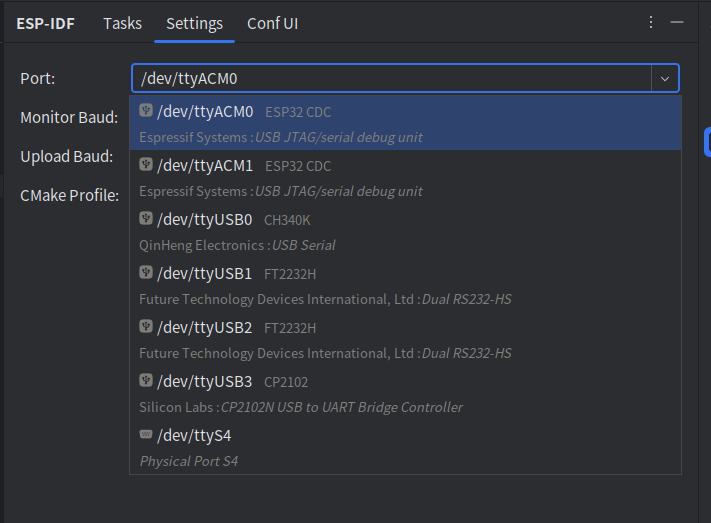The width and height of the screenshot is (711, 523).
Task: Click the serial port icon beside /dev/ttyS4
Action: [x=146, y=435]
